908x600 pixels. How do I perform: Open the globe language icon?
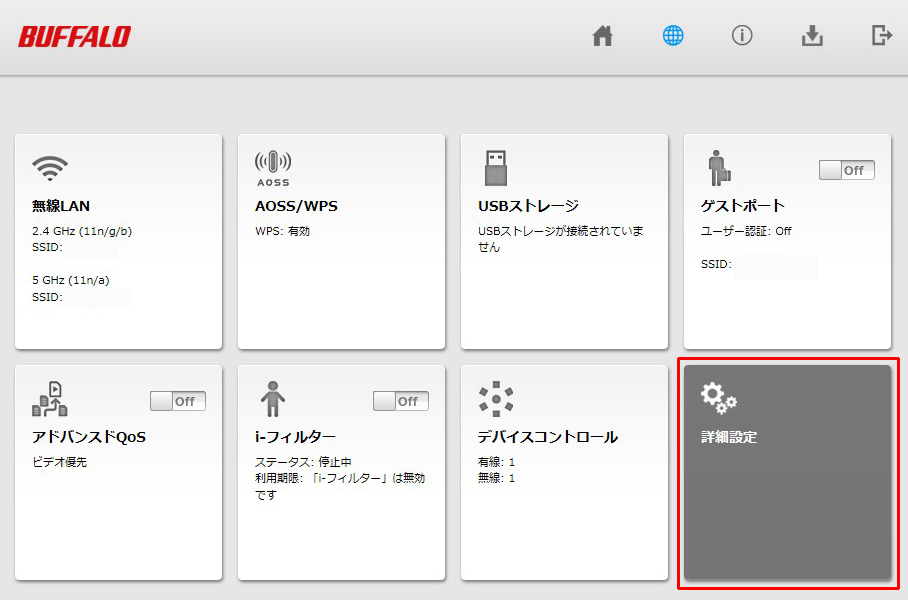click(673, 36)
